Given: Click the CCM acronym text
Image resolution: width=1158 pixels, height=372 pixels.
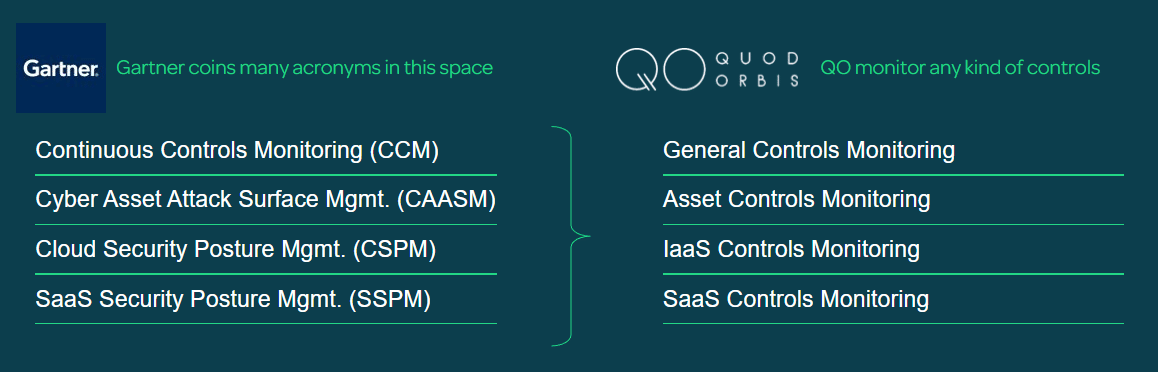Looking at the screenshot, I should (404, 151).
